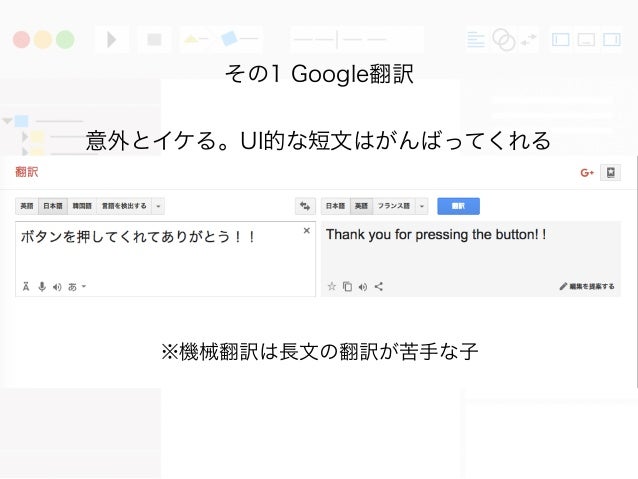Viewport: 638px width, 479px height.
Task: Click the 編集を提案する suggest edit link
Action: (587, 287)
